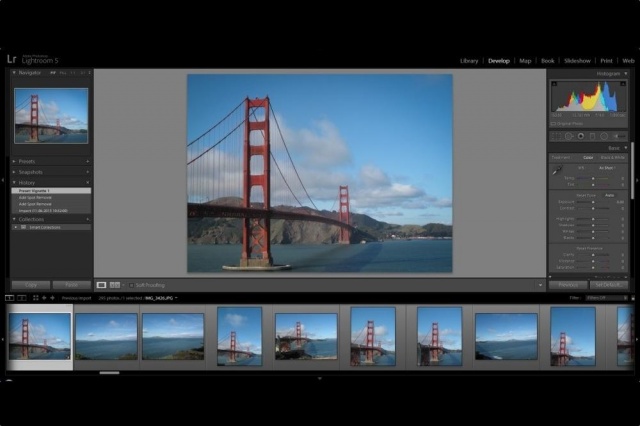Screen dimensions: 640x426
Task: Click the Previous button
Action: (x=568, y=285)
